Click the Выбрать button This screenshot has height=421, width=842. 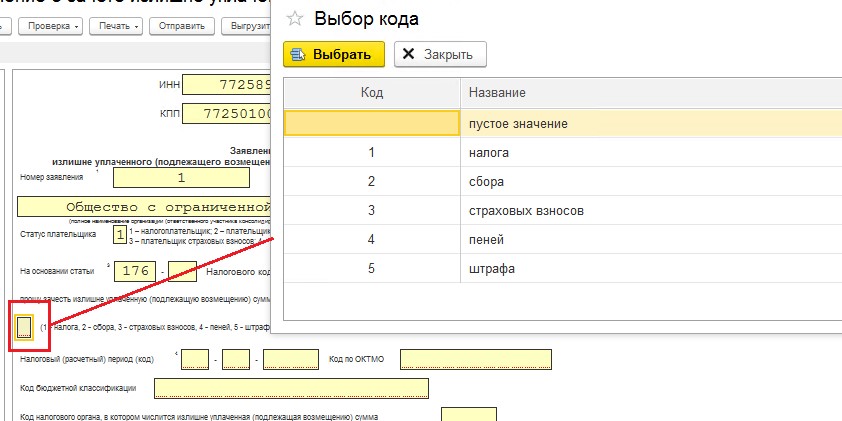point(334,54)
